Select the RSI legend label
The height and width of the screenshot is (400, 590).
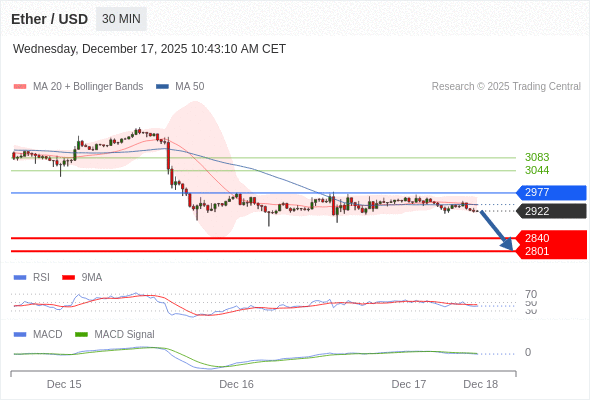[x=41, y=278]
